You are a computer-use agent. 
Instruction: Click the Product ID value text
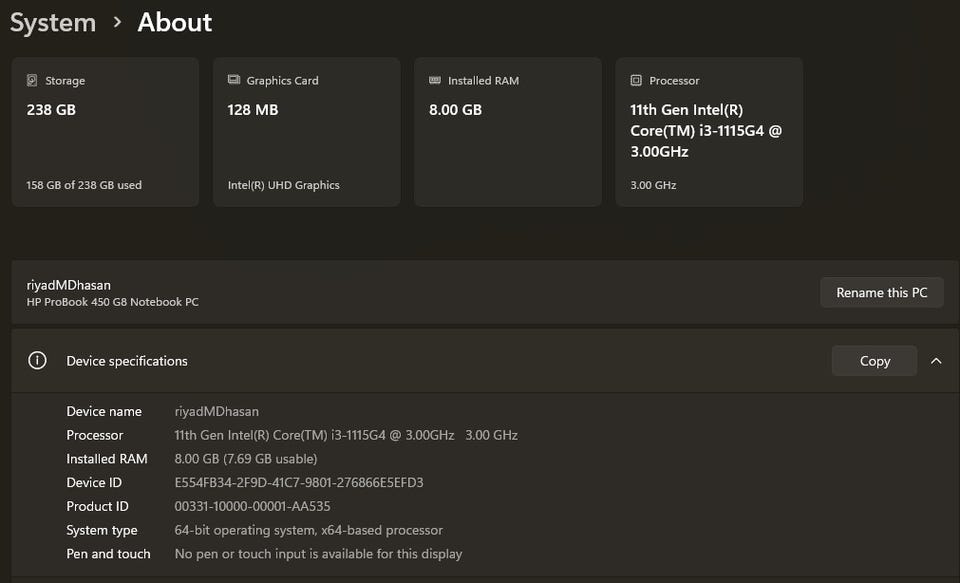click(252, 507)
